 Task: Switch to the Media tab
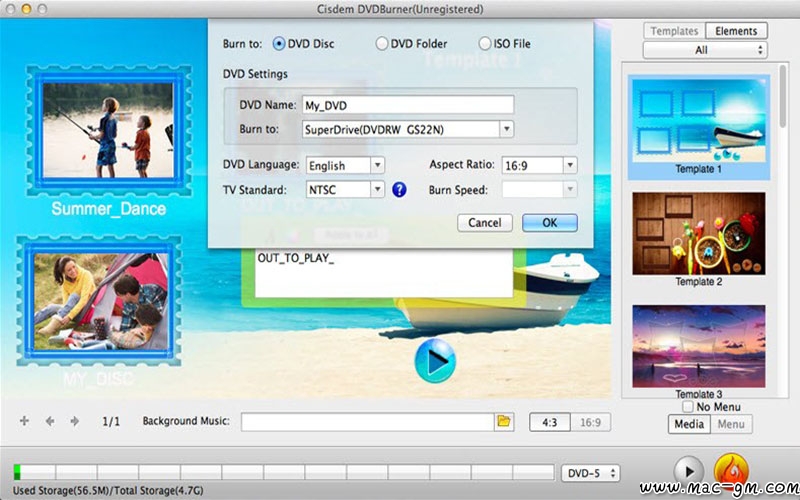point(689,424)
